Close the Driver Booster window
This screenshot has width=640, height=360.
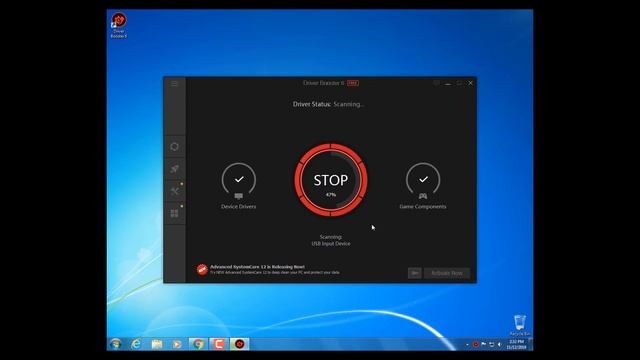[x=471, y=83]
